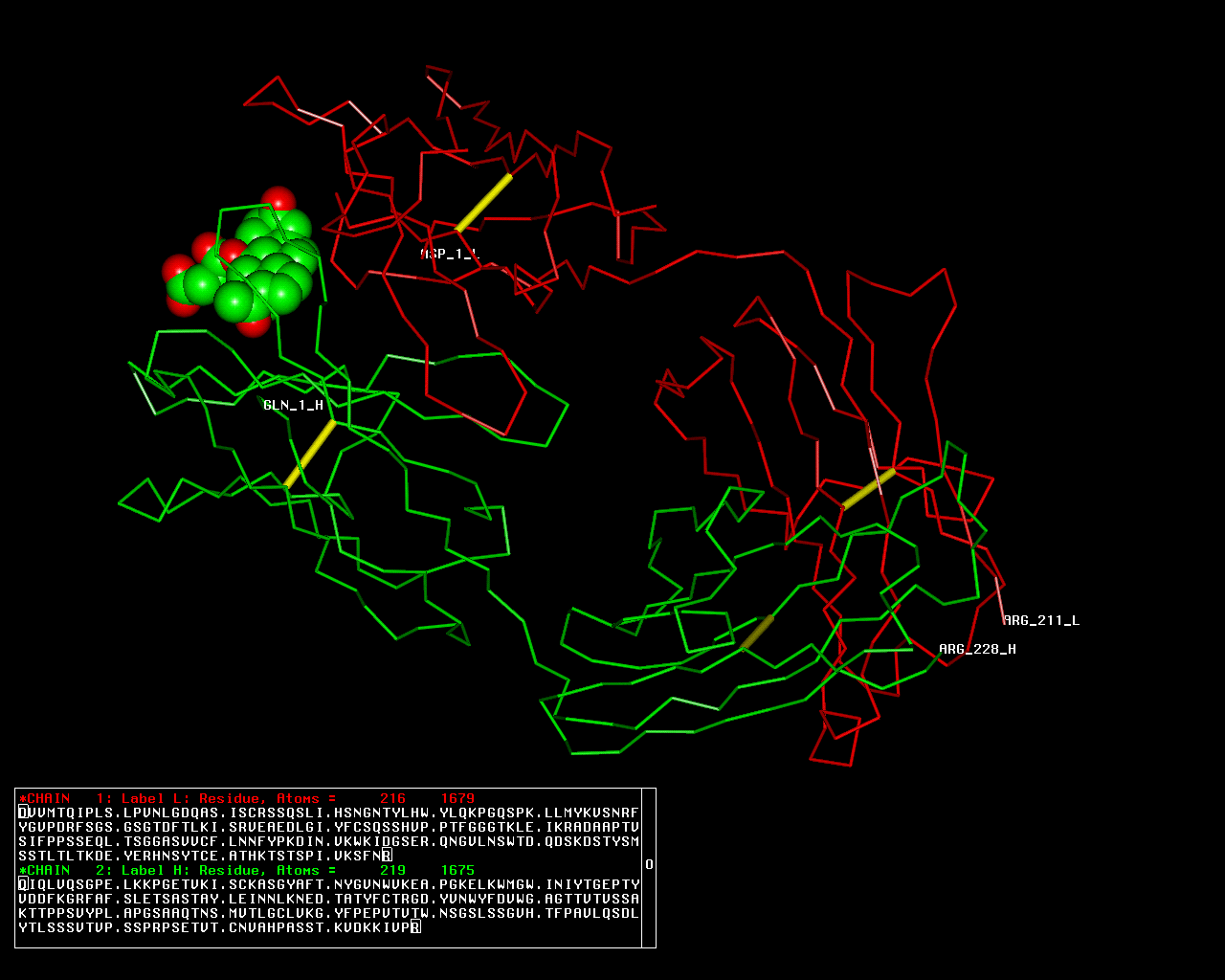Select boxed last residue R of chain L
The height and width of the screenshot is (980, 1225).
(387, 856)
